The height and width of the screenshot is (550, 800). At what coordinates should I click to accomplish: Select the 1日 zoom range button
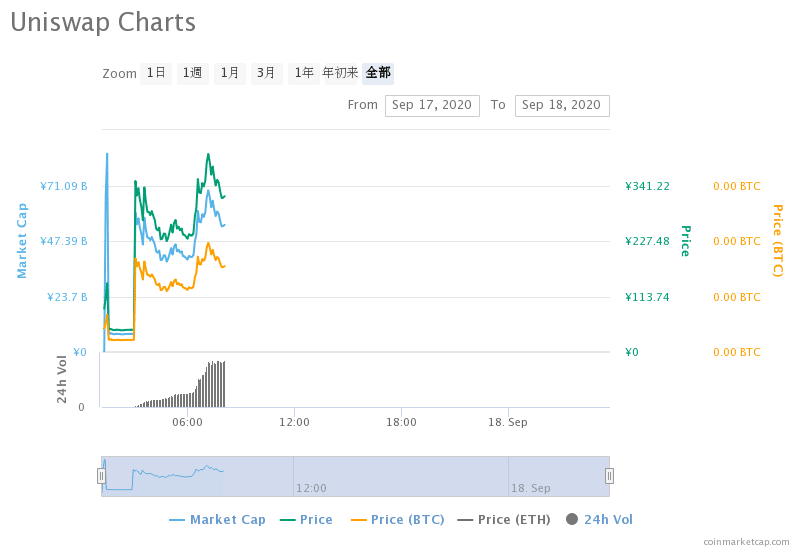tap(156, 73)
